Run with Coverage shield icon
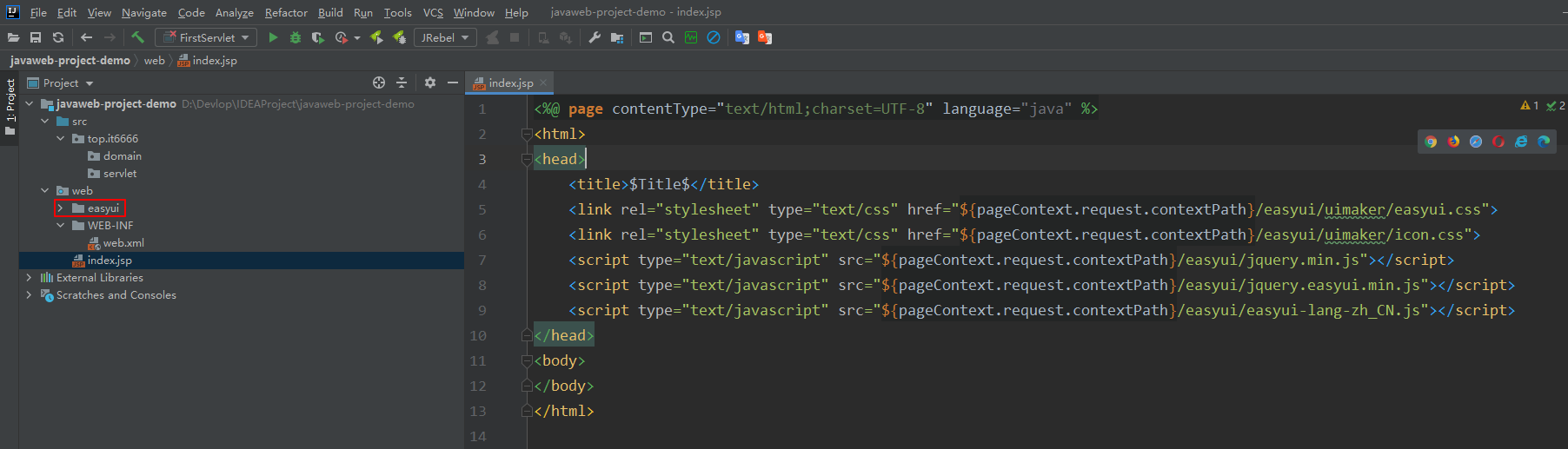Screen dimensions: 1568x449 pyautogui.click(x=318, y=37)
